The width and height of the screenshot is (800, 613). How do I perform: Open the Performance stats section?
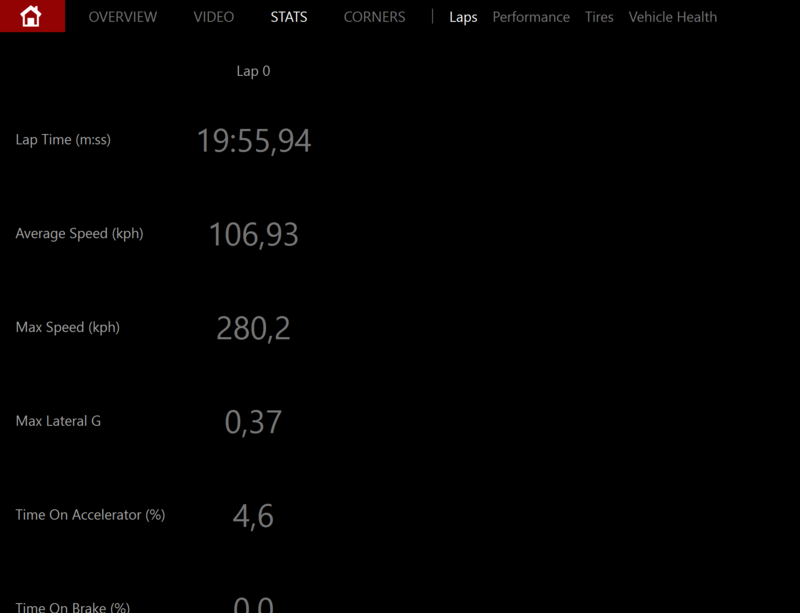pos(531,17)
